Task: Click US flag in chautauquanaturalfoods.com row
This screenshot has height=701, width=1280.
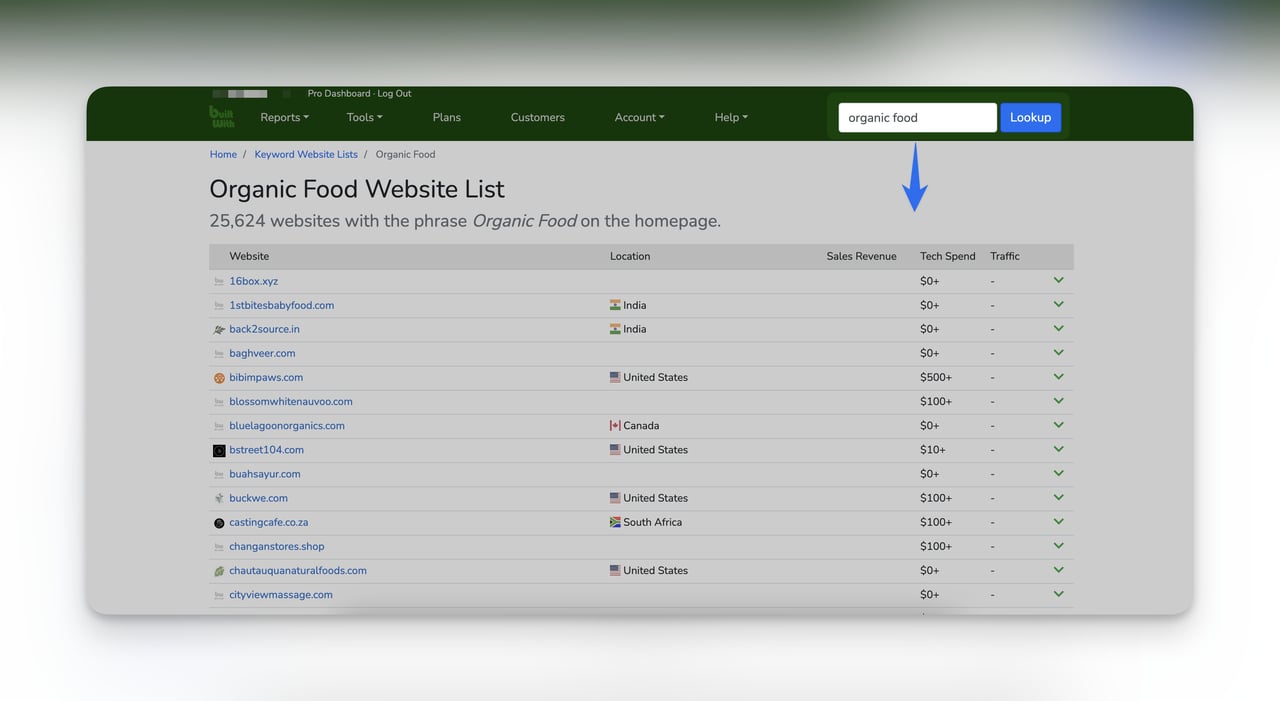Action: [x=615, y=570]
